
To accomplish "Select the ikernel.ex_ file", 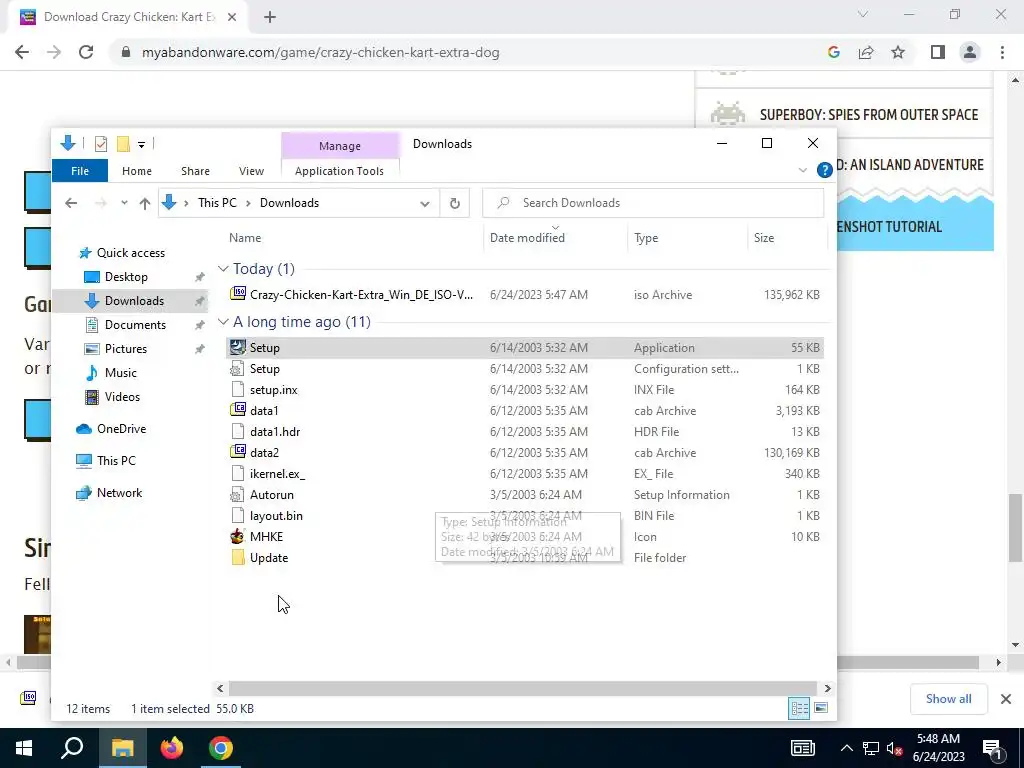I will [x=524, y=473].
